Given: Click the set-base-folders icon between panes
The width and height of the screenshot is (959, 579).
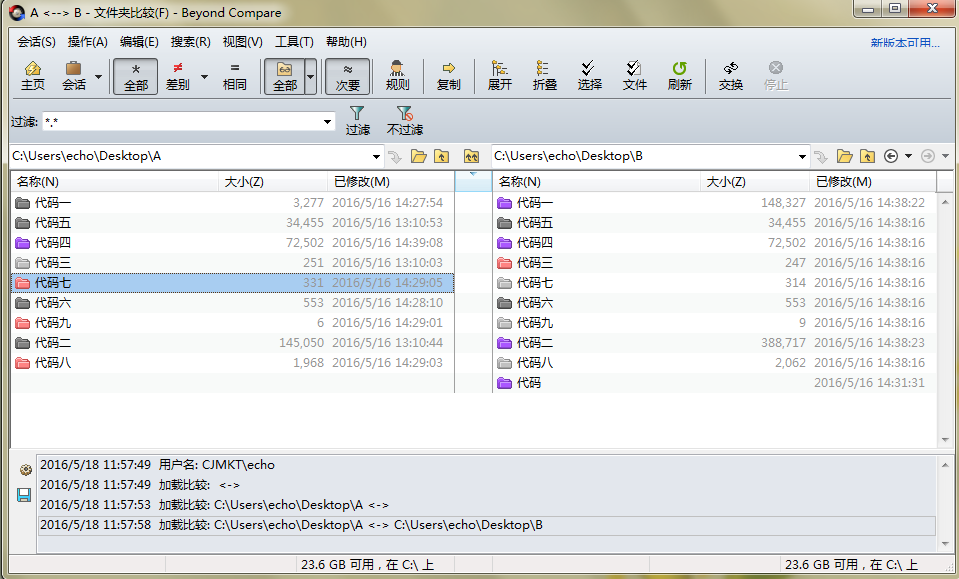Looking at the screenshot, I should pos(471,157).
